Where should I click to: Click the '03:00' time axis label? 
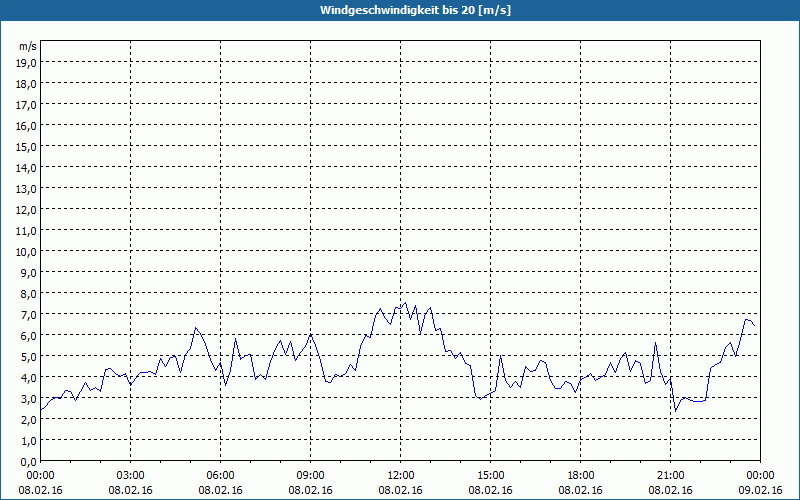pos(131,476)
